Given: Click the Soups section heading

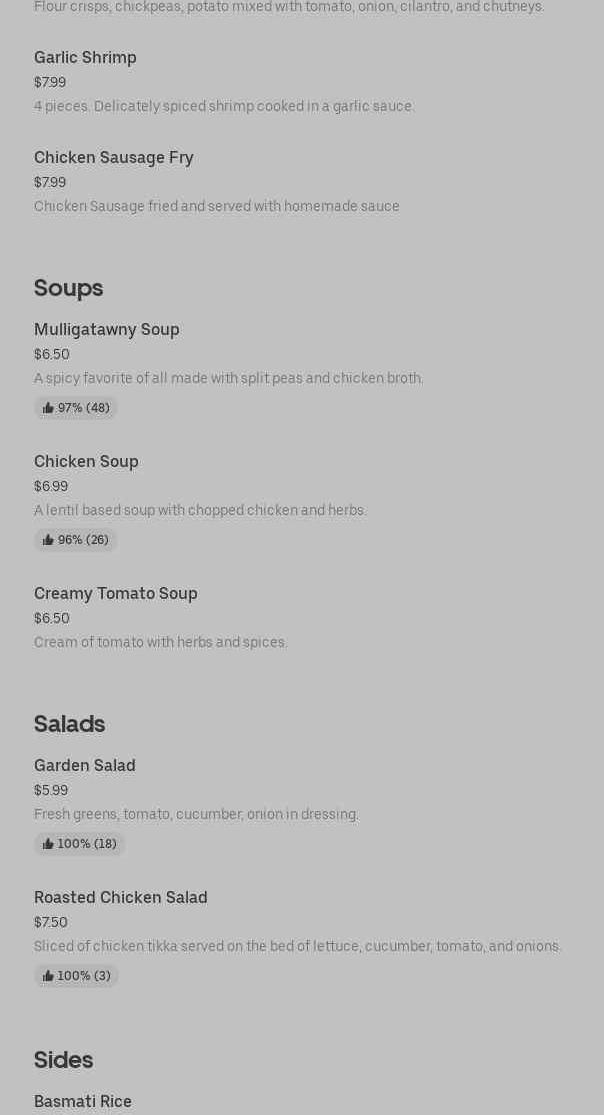Looking at the screenshot, I should [68, 289].
